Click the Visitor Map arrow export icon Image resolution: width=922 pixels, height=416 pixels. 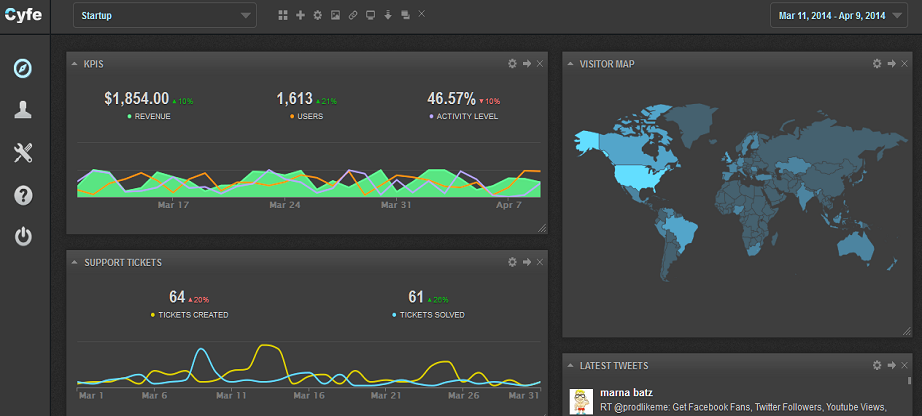[x=891, y=64]
